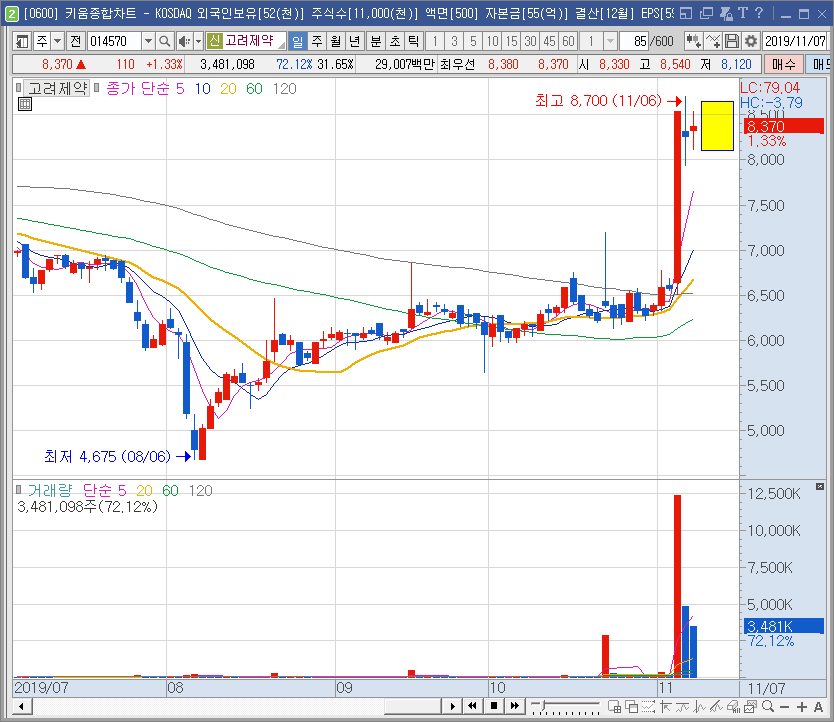Toggle the 전 button beside stock code
834x722 pixels.
[76, 41]
